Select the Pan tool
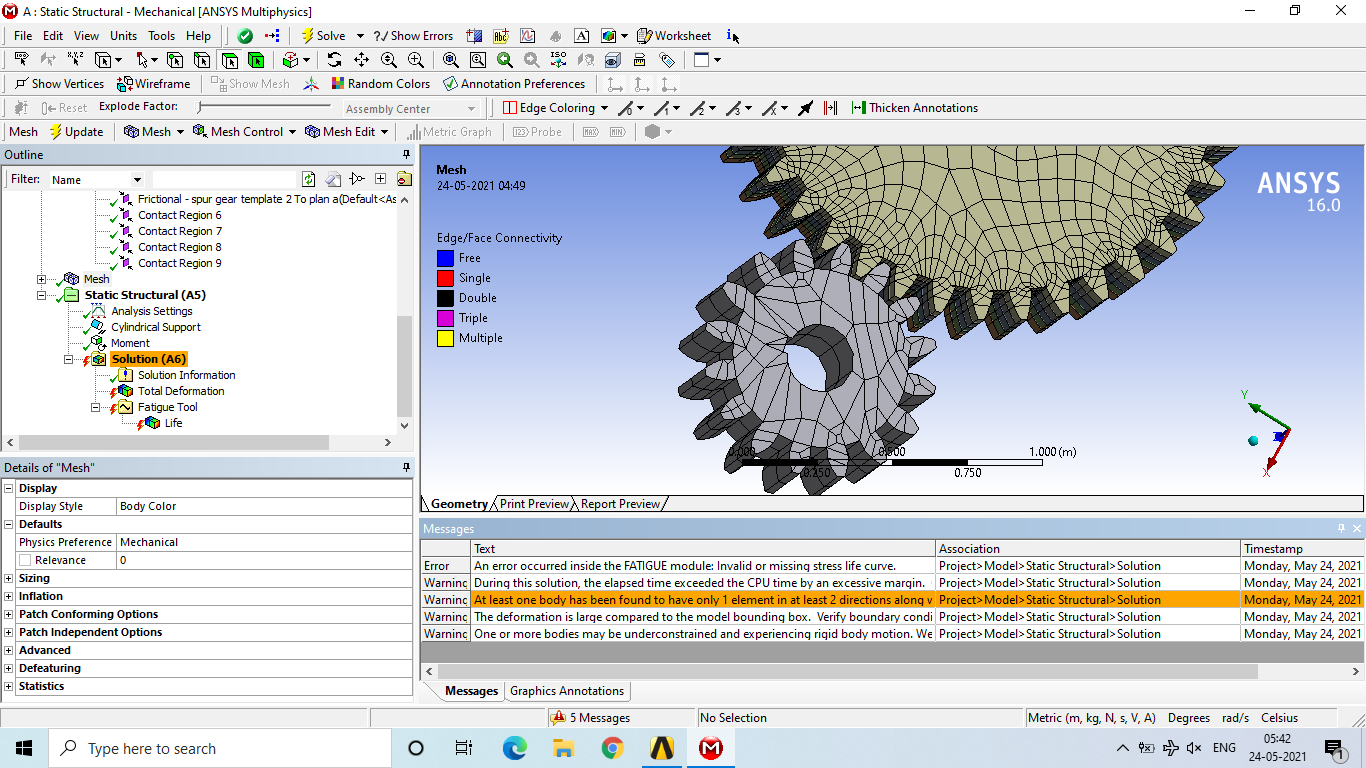This screenshot has width=1366, height=768. [361, 60]
